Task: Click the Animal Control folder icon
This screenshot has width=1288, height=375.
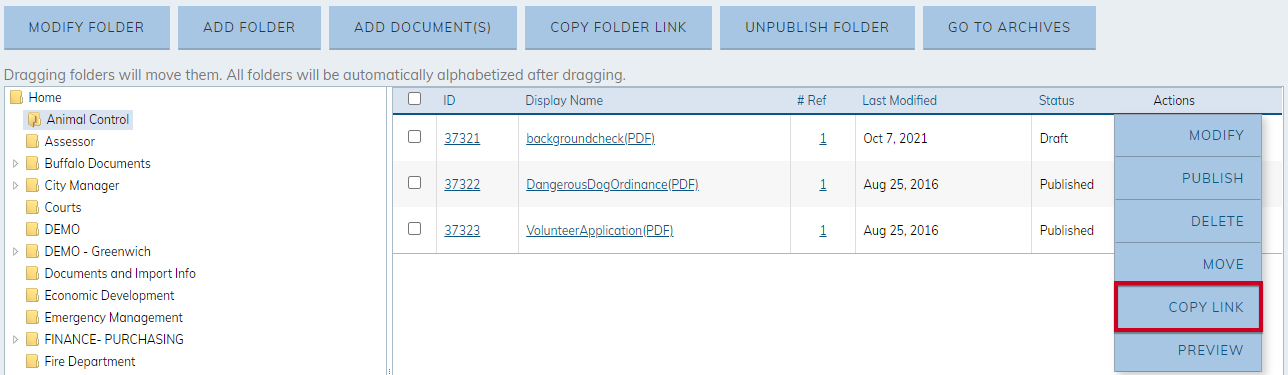Action: (x=34, y=120)
